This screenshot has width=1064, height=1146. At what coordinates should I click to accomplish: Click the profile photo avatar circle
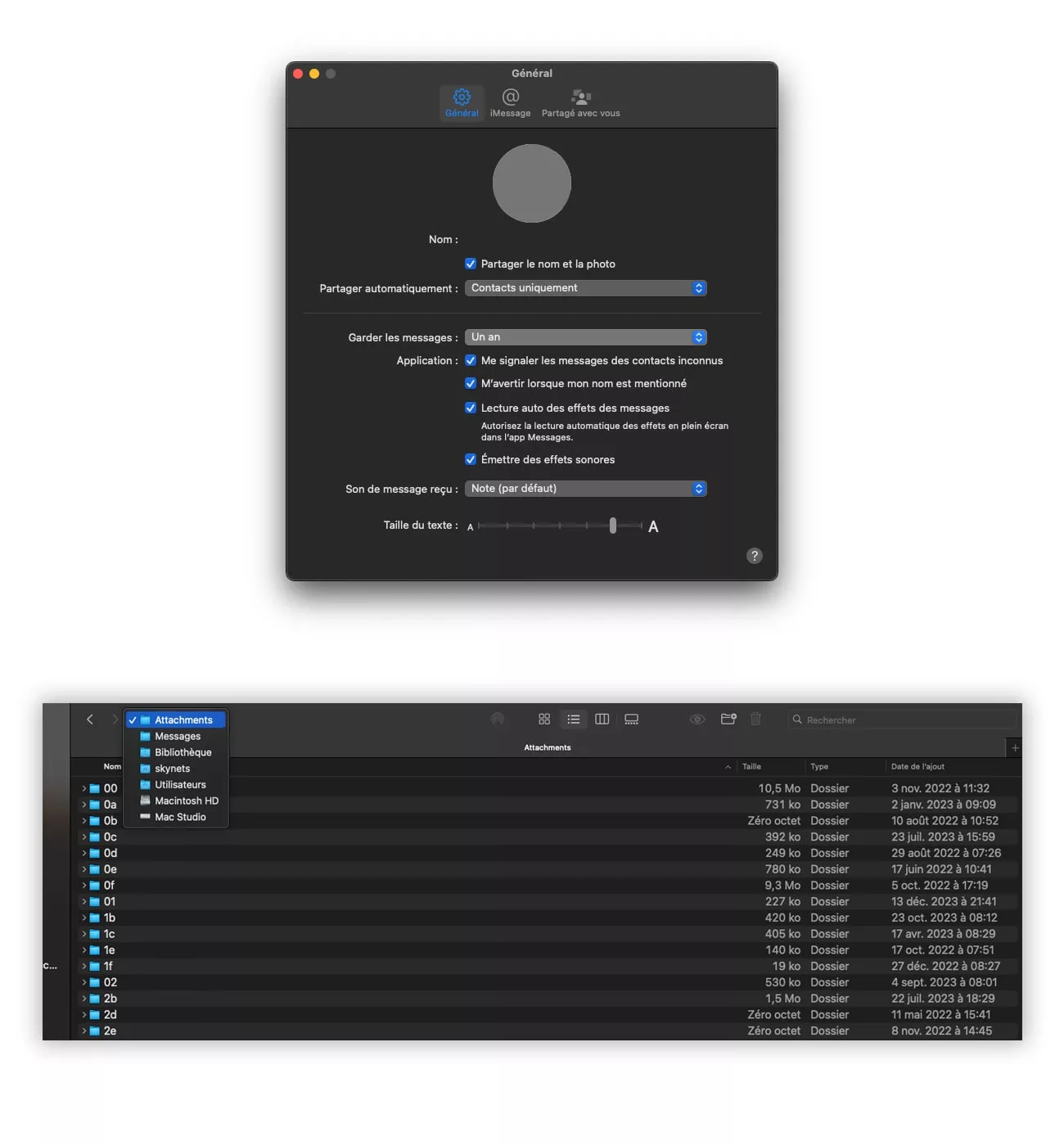[532, 183]
